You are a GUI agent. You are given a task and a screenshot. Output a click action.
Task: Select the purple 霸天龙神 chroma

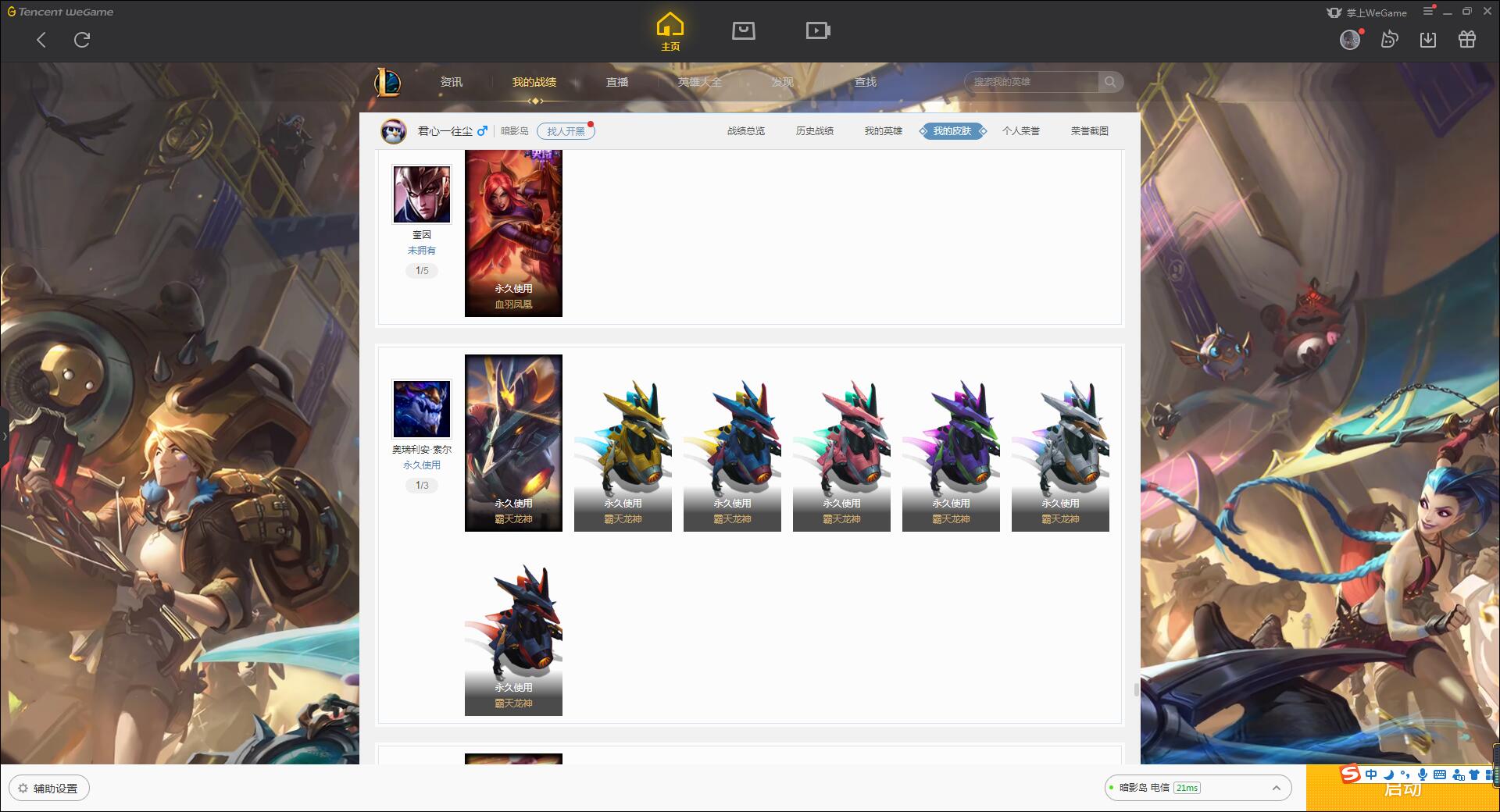[x=951, y=443]
